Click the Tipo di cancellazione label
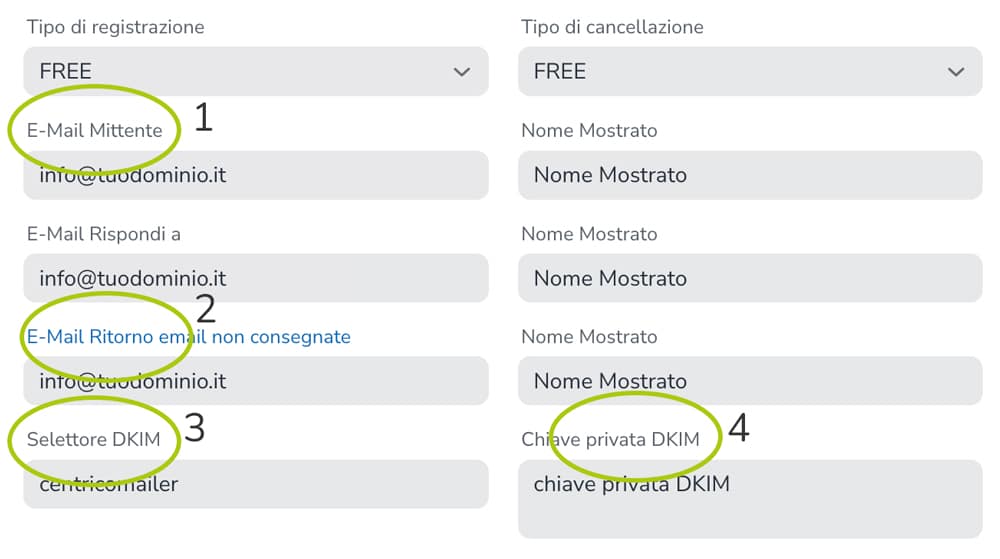 pyautogui.click(x=612, y=27)
